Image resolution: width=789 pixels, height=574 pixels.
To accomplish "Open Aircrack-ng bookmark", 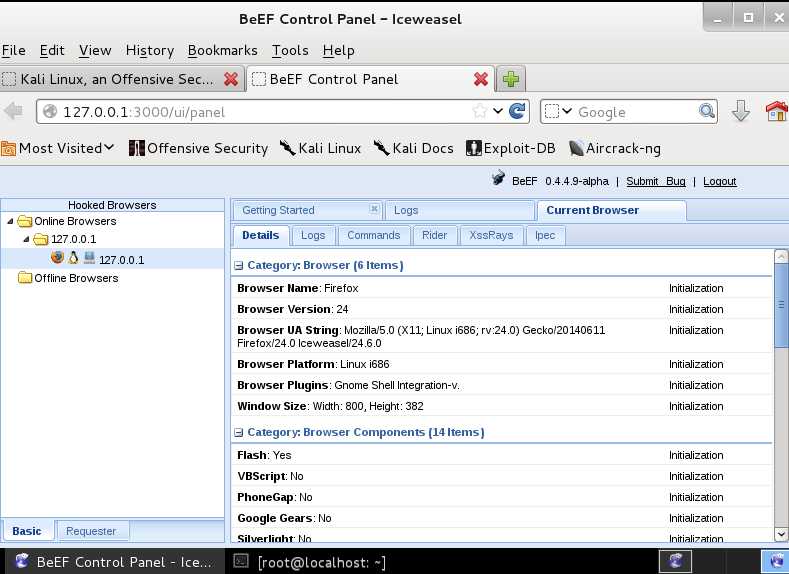I will tap(615, 148).
